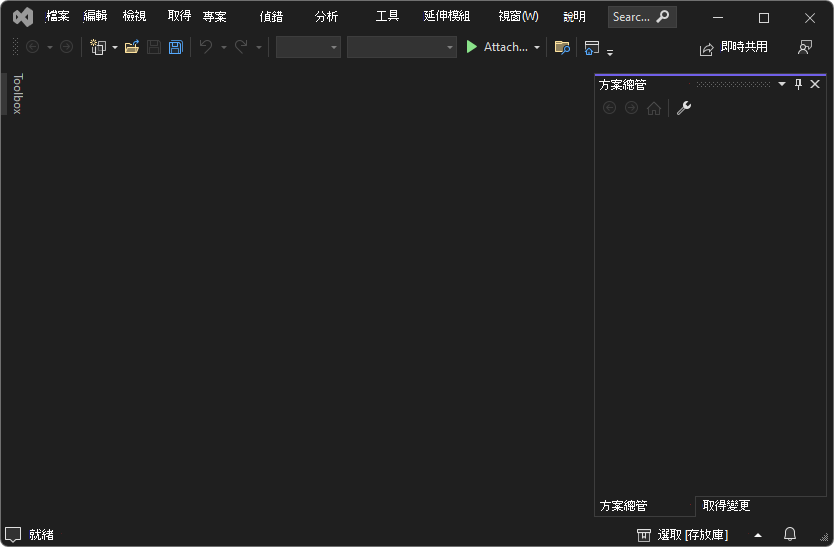Click the Redo toolbar icon
This screenshot has height=547, width=834.
[x=241, y=47]
